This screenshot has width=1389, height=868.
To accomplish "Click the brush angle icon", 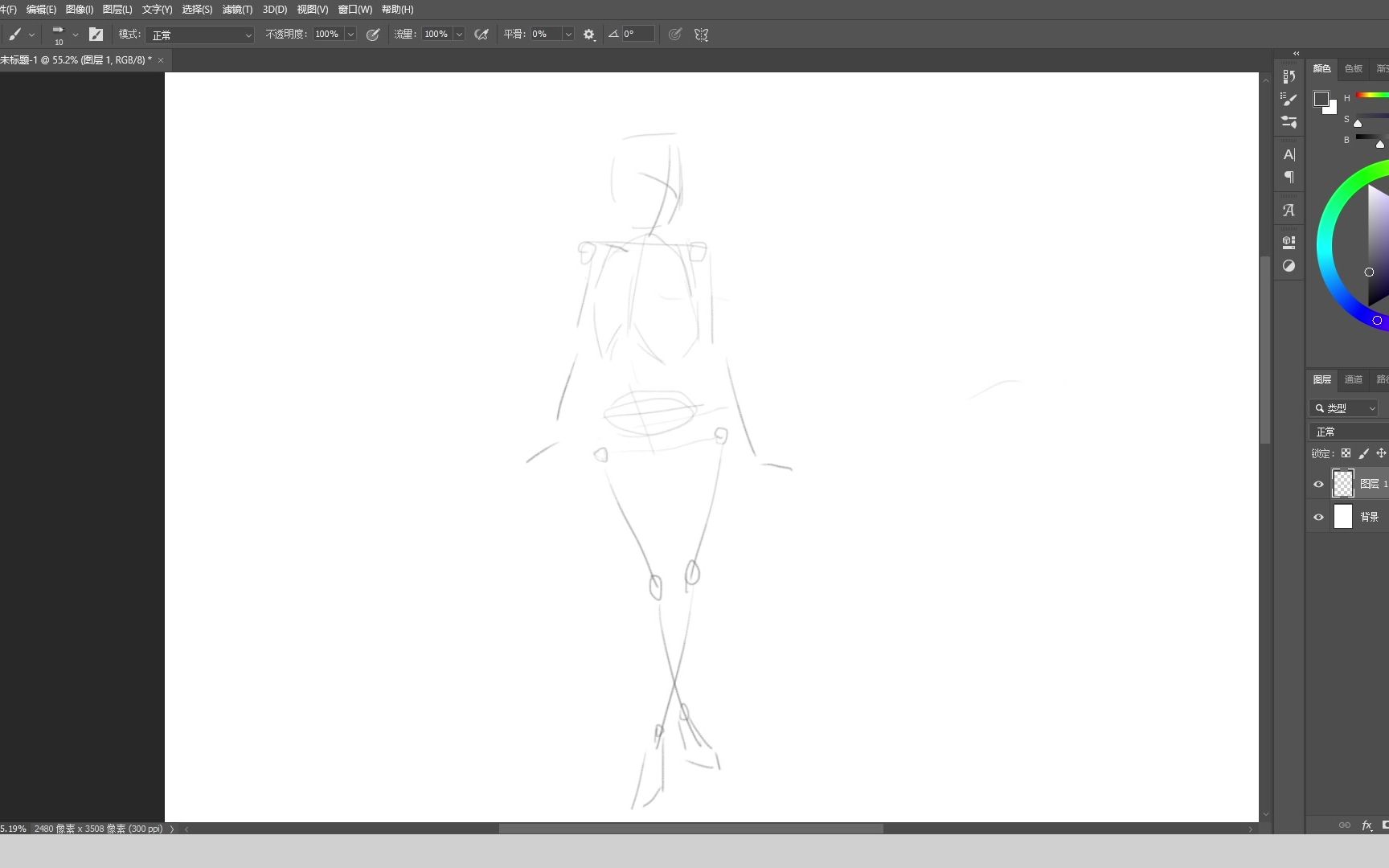I will pos(613,34).
